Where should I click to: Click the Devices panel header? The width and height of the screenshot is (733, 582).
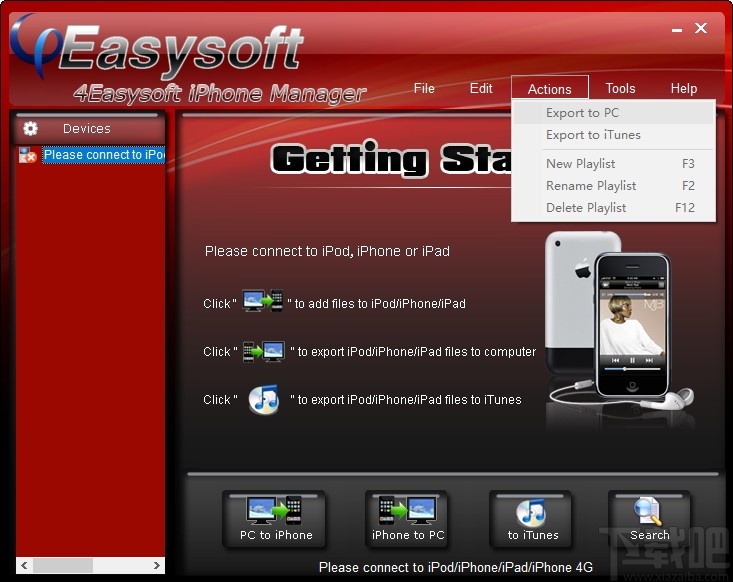click(x=90, y=128)
